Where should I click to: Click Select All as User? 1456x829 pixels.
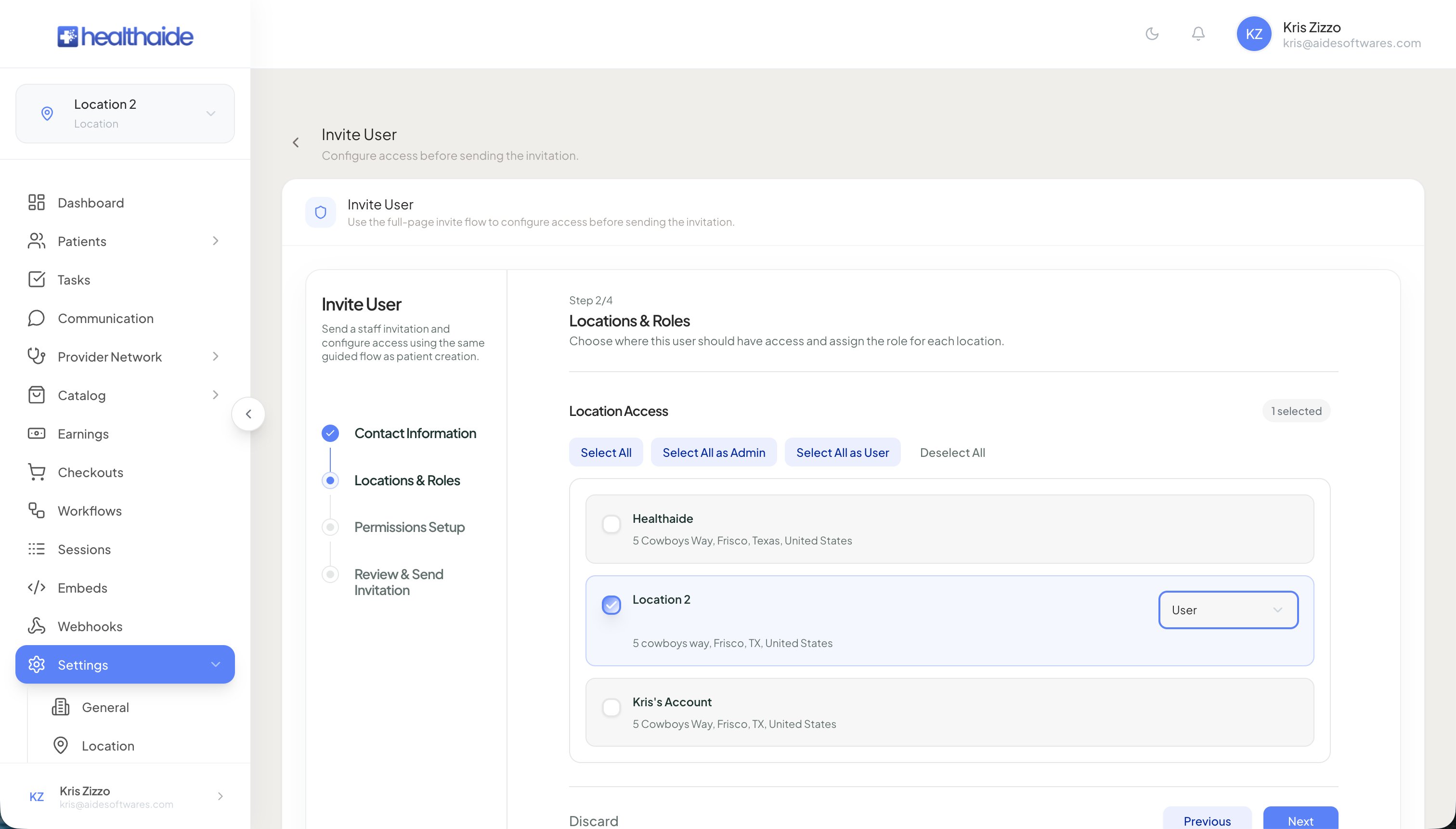point(842,452)
